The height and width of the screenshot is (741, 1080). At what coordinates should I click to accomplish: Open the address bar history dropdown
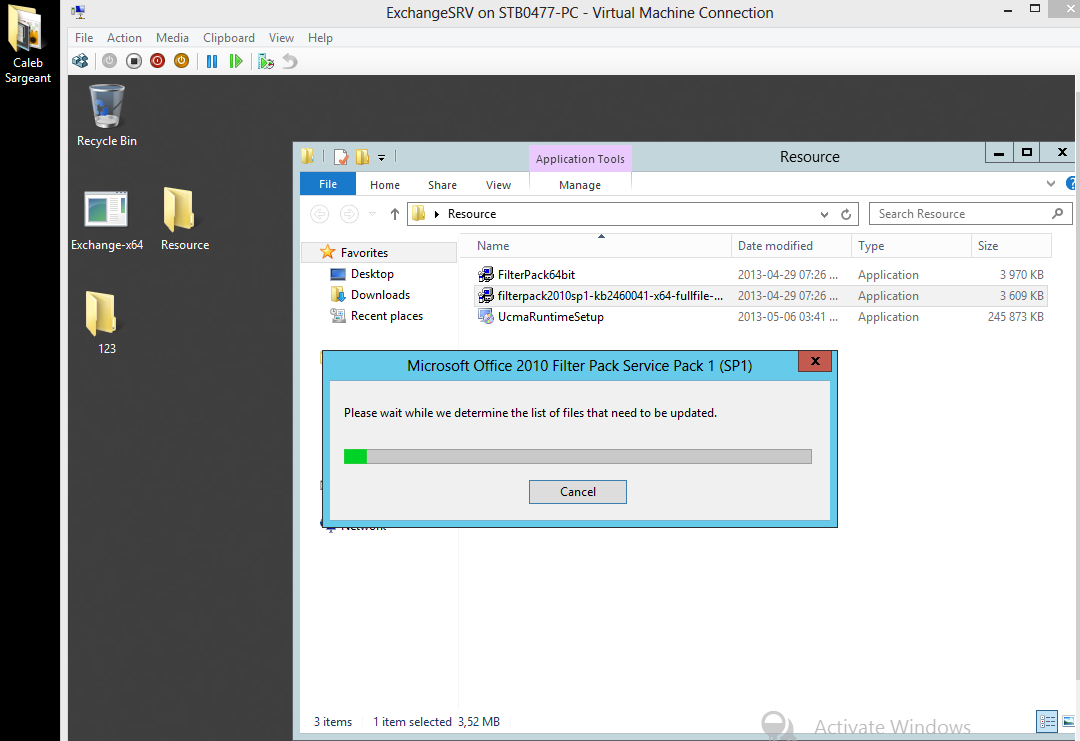point(824,214)
